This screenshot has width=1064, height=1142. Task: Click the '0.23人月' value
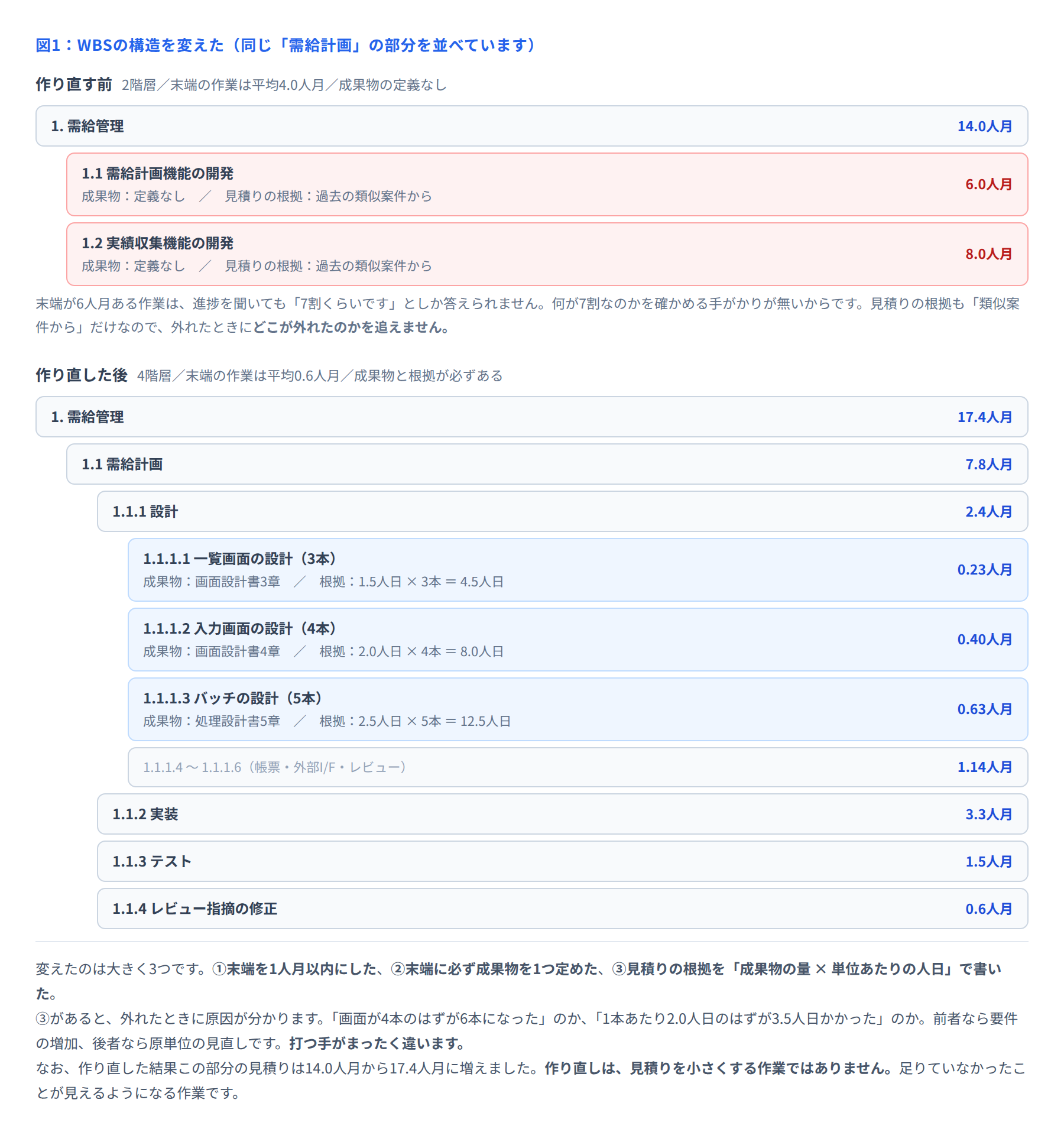(985, 570)
